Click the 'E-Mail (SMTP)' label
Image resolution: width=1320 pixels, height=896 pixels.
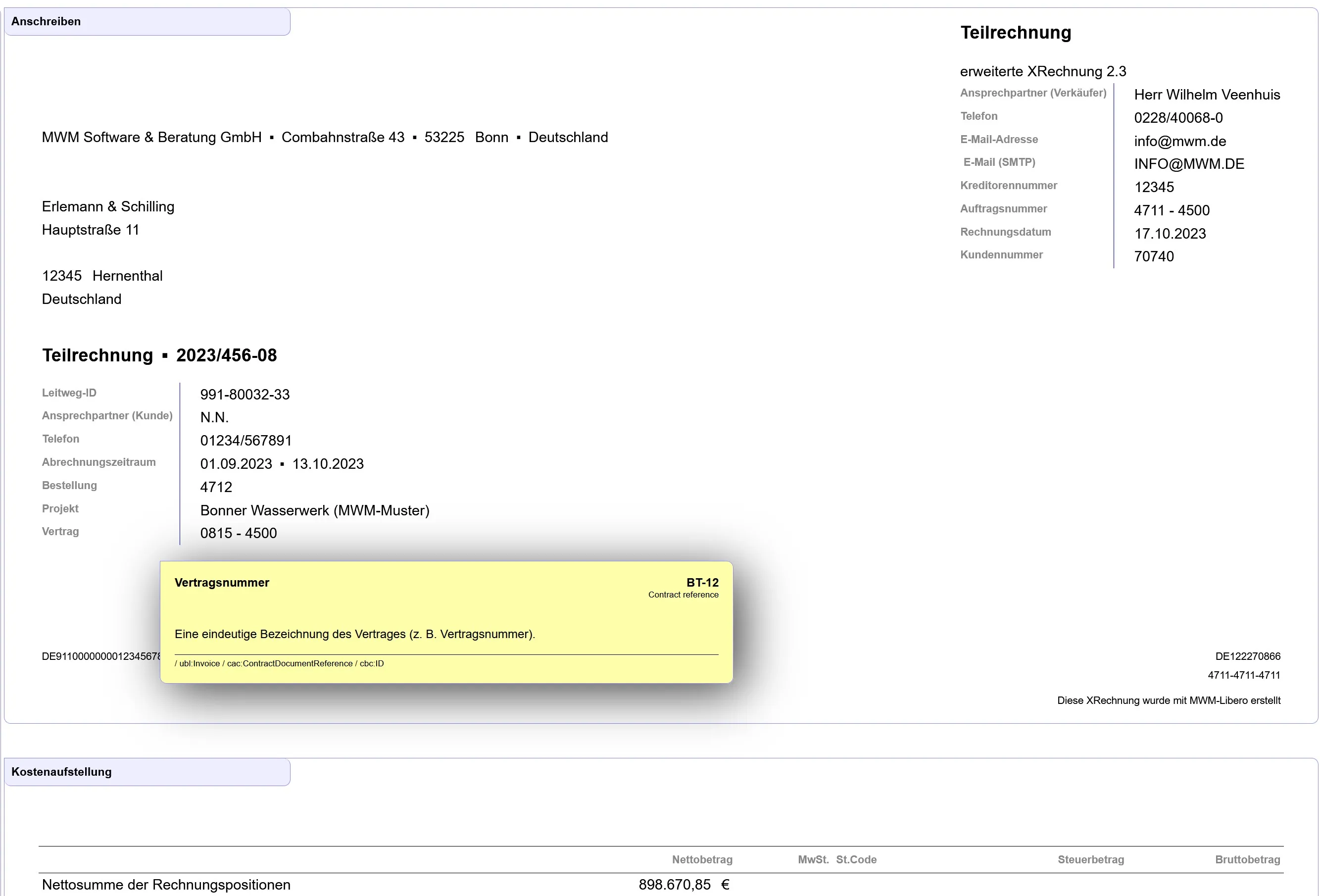tap(999, 162)
